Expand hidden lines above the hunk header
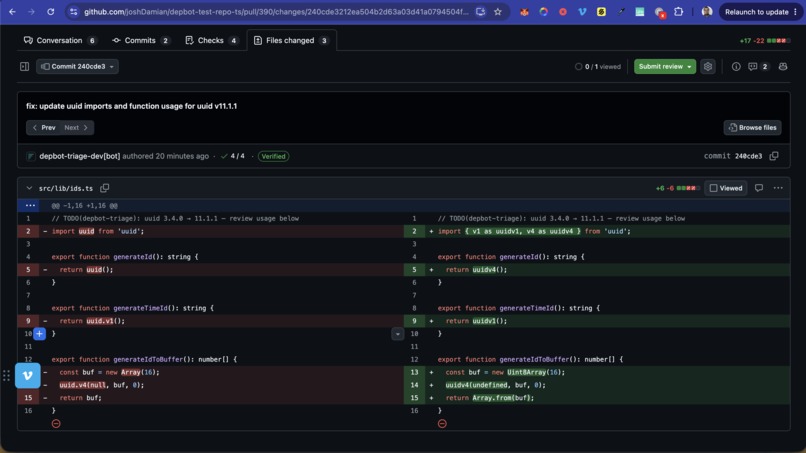 point(30,205)
